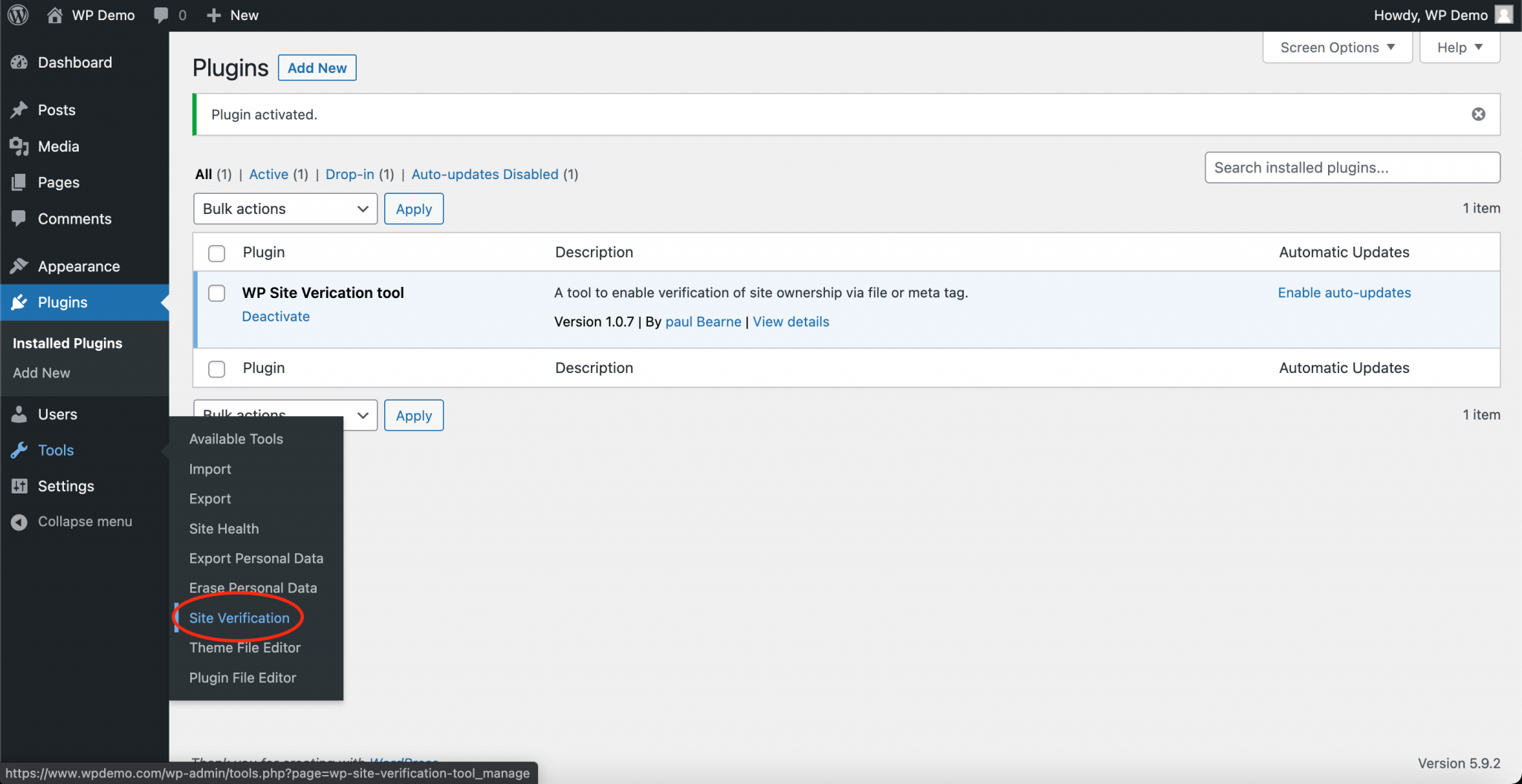Click the home icon beside WP Demo
This screenshot has width=1522, height=784.
tap(55, 15)
